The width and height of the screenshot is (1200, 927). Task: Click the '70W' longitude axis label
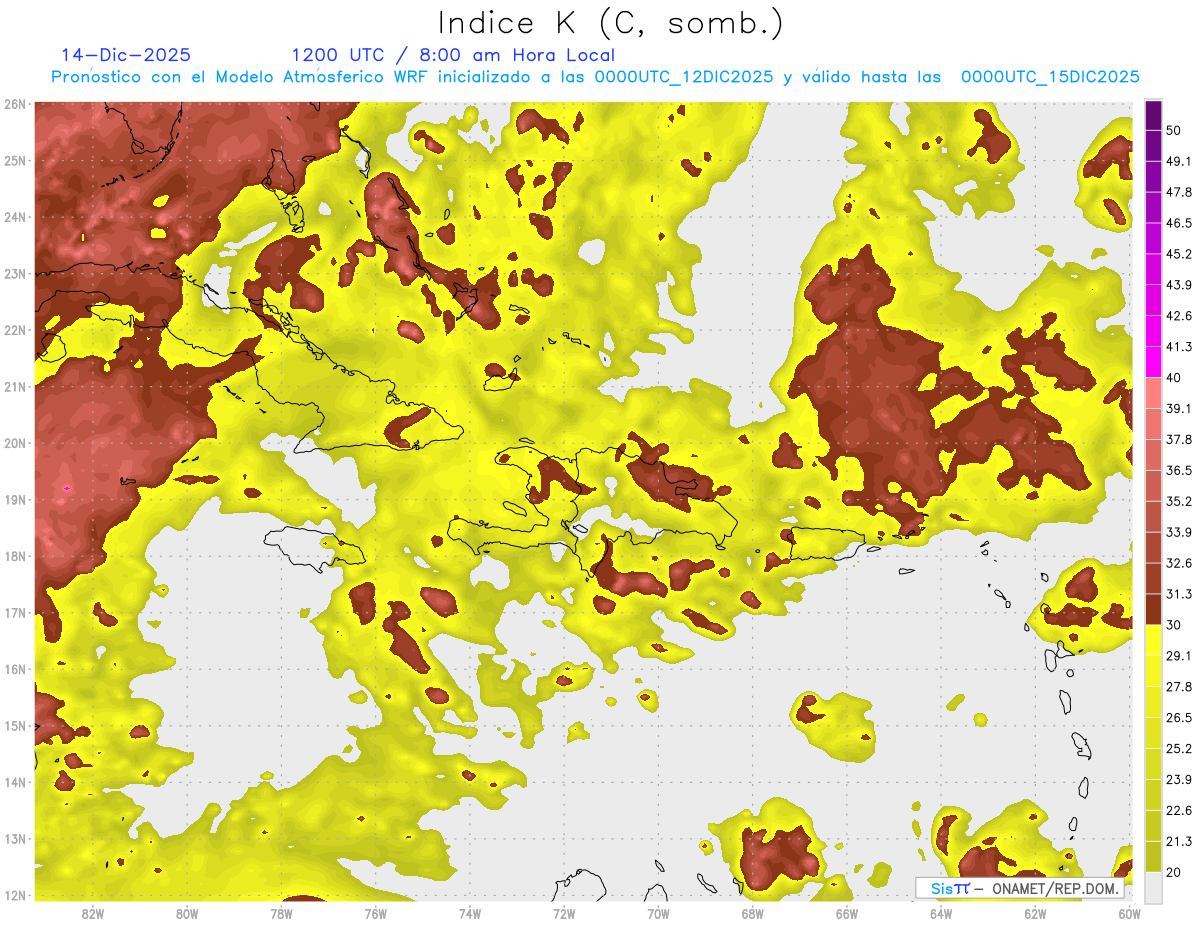pos(658,914)
